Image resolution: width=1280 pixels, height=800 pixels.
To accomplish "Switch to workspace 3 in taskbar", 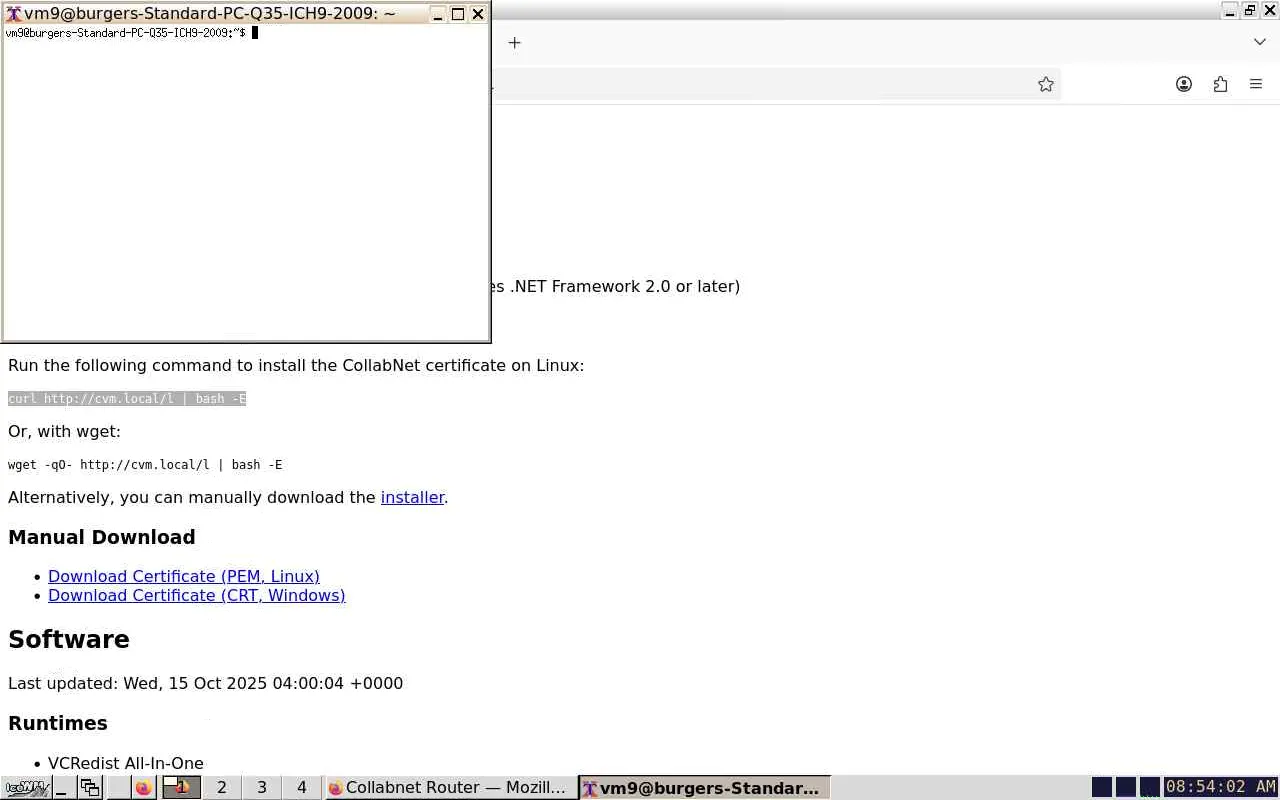I will (262, 788).
